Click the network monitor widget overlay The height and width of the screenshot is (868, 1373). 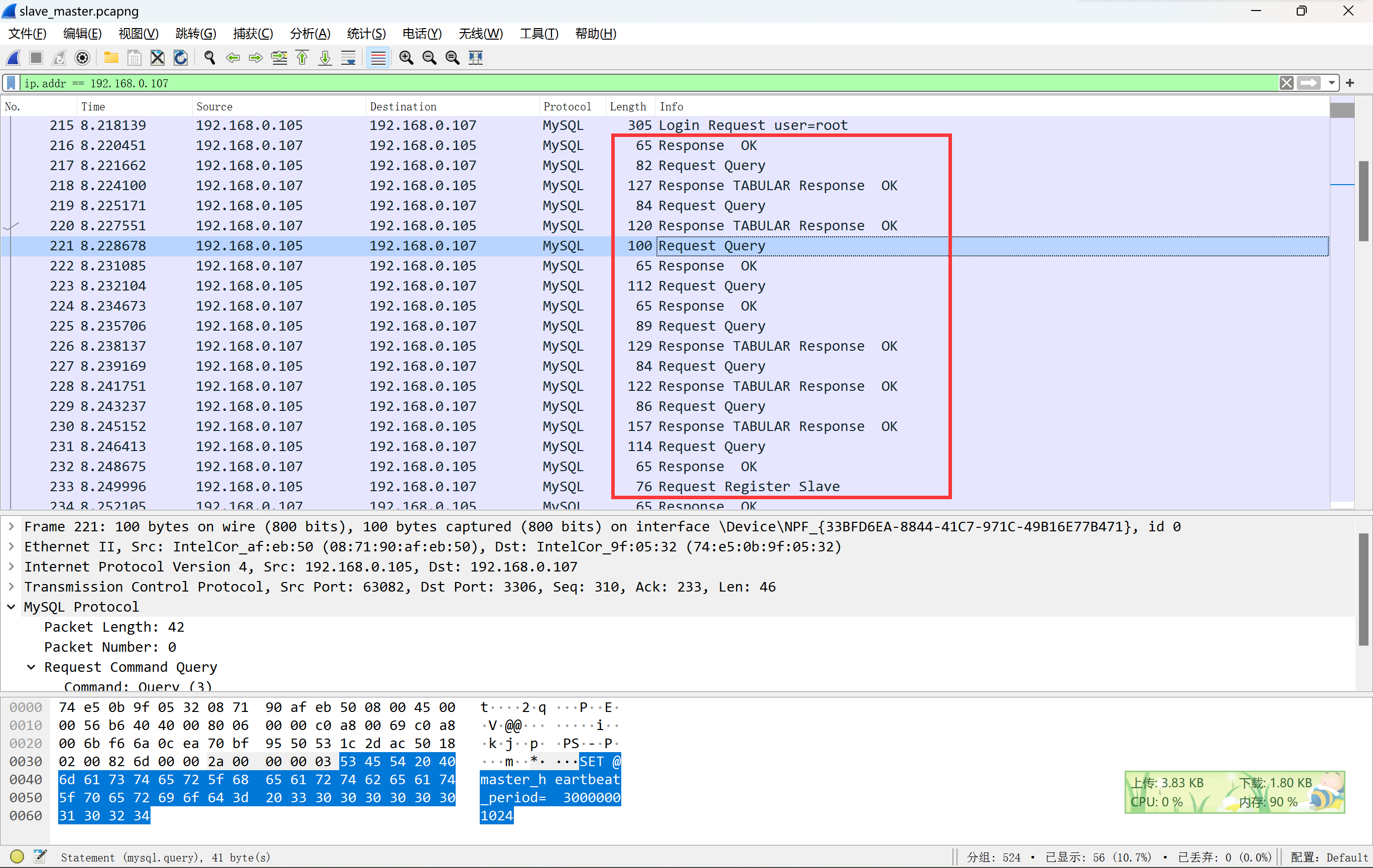pos(1234,792)
